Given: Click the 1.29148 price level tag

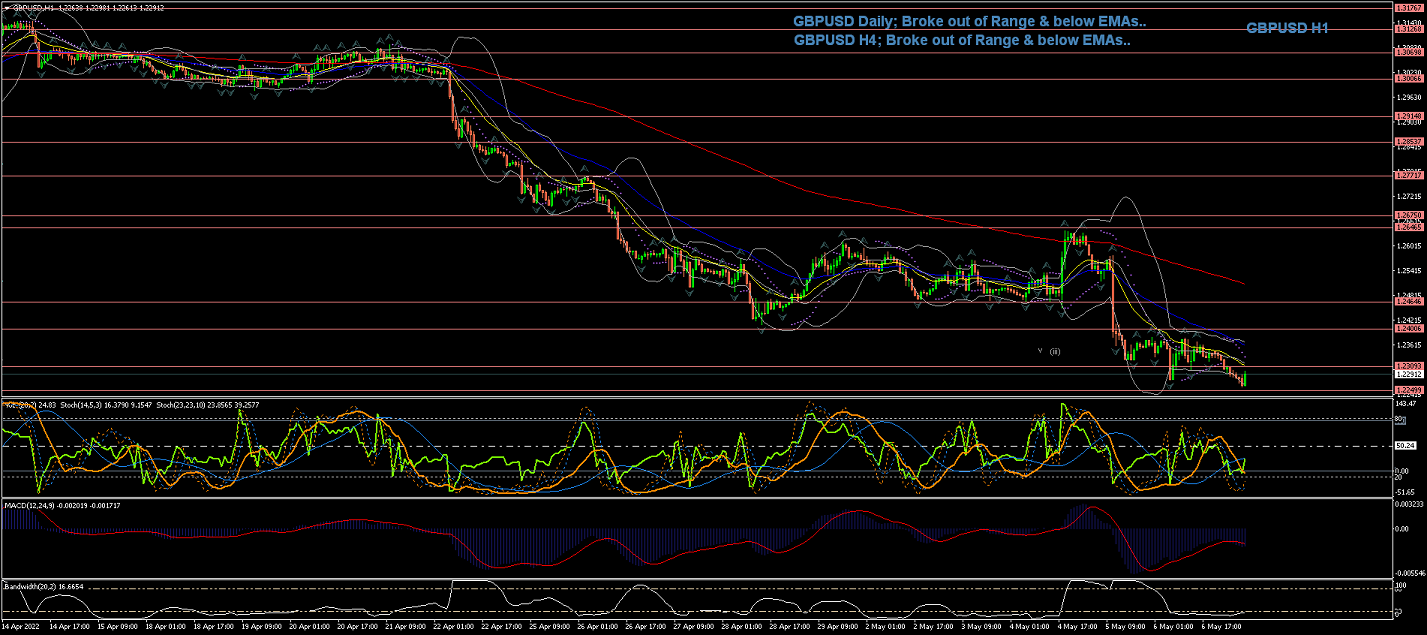Looking at the screenshot, I should 1408,116.
